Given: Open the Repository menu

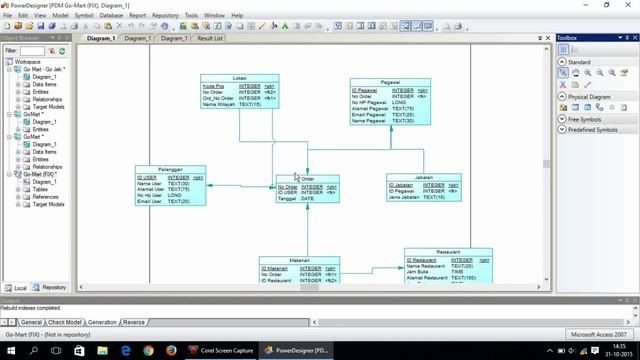Looking at the screenshot, I should (x=165, y=15).
